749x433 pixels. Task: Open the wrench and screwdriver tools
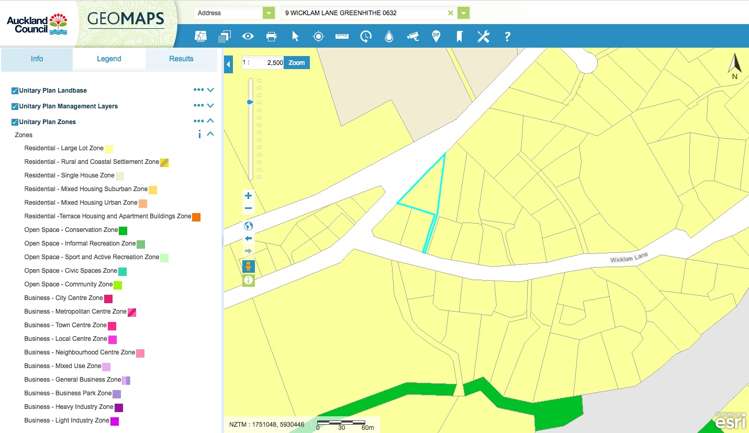tap(483, 36)
